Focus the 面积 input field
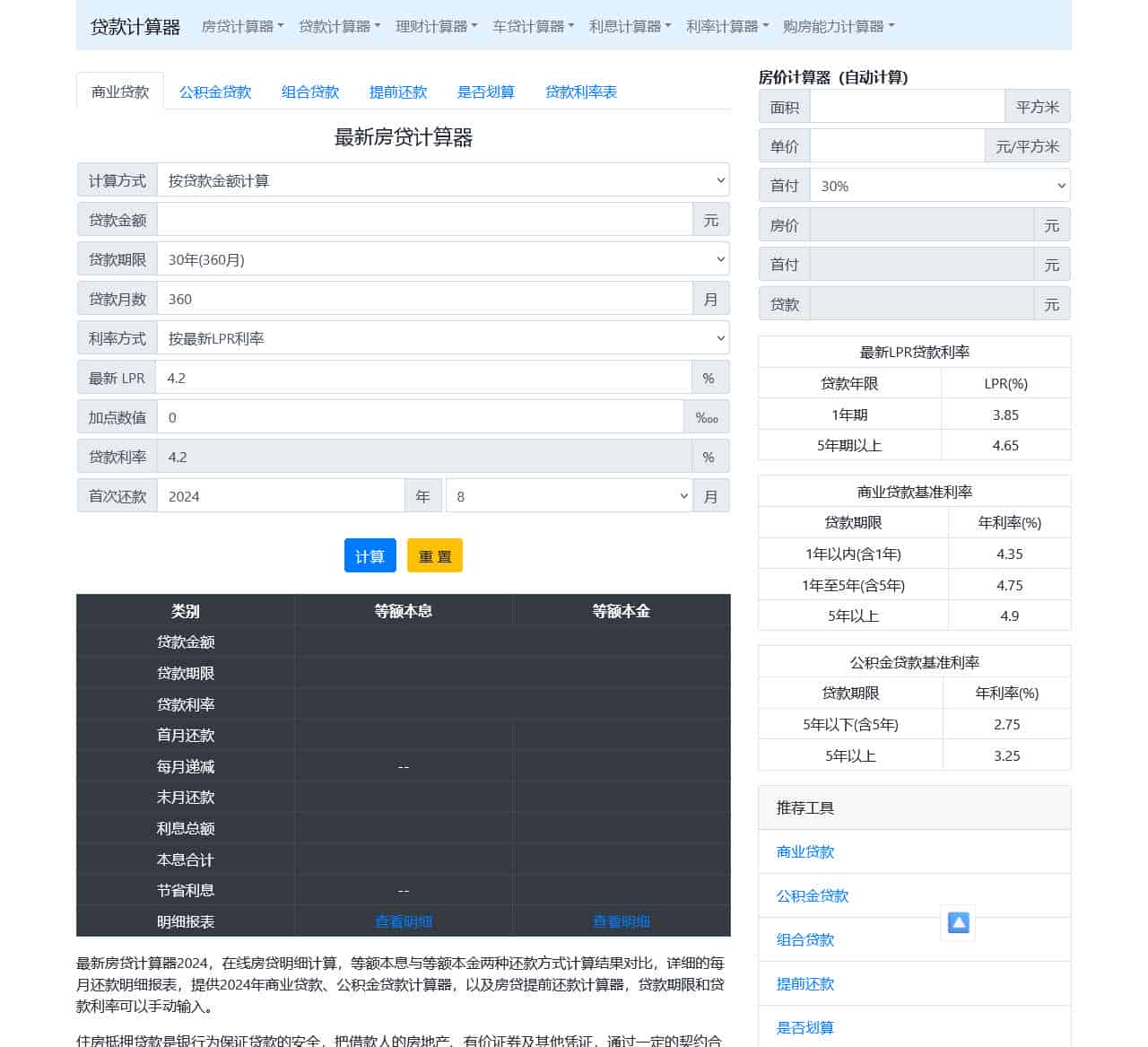1148x1047 pixels. pos(906,107)
